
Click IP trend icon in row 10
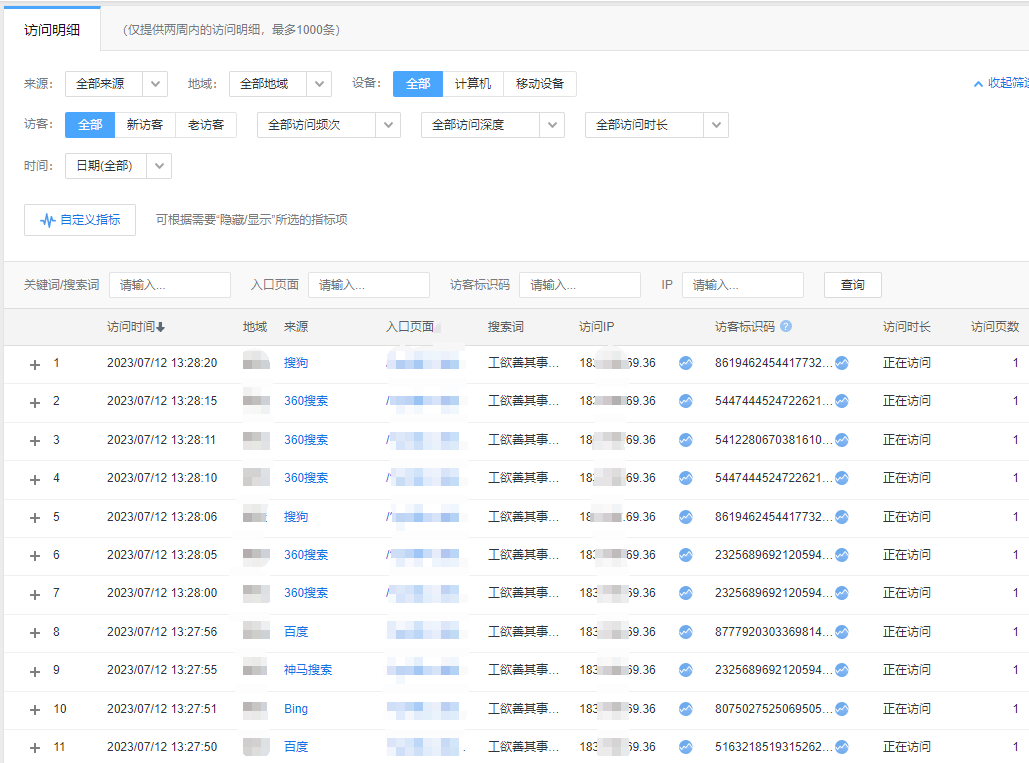[686, 709]
